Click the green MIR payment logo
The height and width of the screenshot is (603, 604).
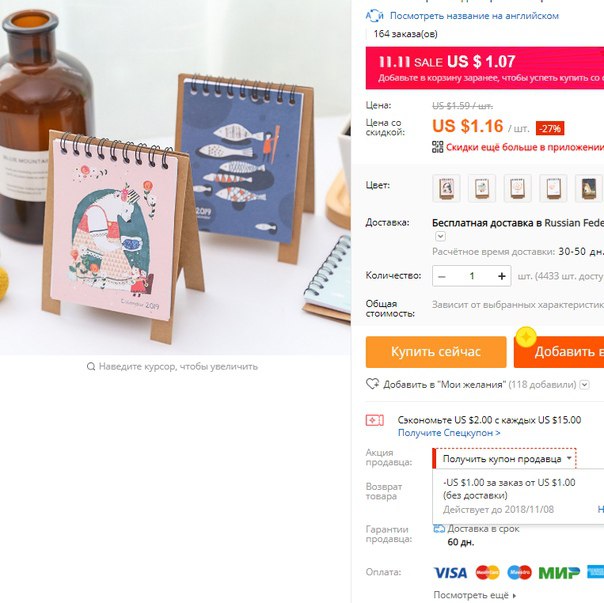click(x=559, y=573)
